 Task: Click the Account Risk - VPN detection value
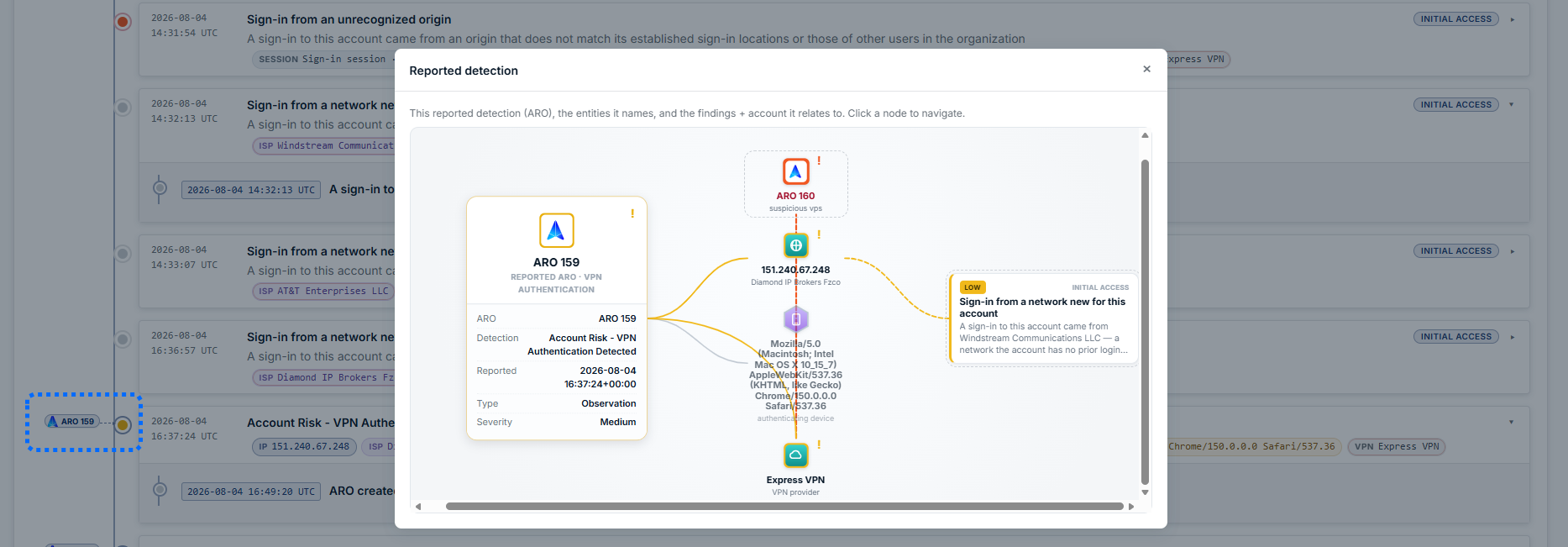(x=582, y=345)
